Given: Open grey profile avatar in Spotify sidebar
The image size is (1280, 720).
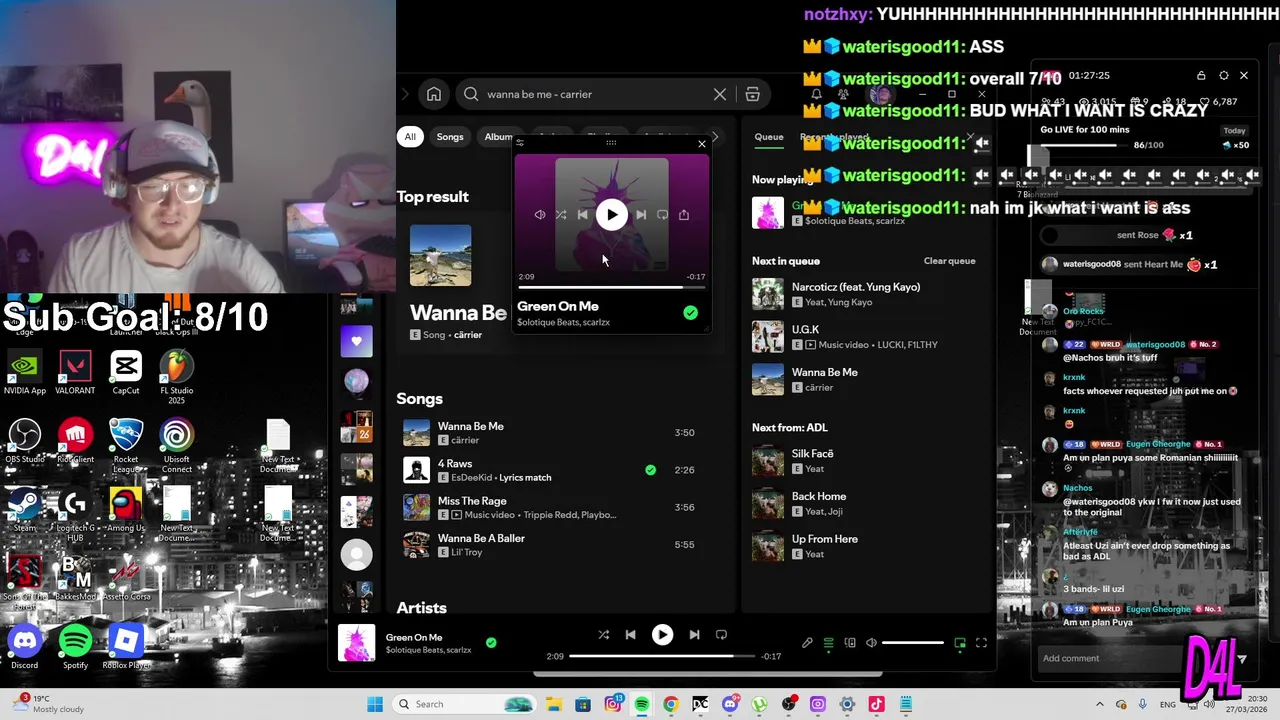Looking at the screenshot, I should pyautogui.click(x=357, y=554).
